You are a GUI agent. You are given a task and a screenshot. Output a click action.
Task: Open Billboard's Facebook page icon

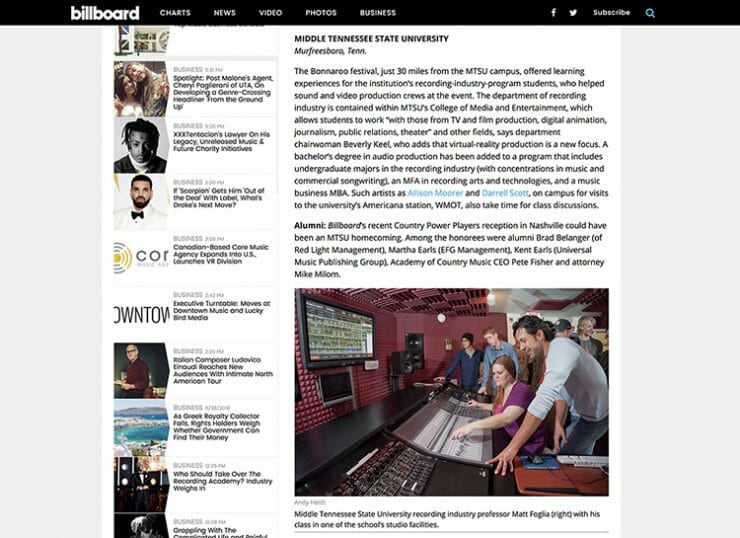click(x=553, y=13)
